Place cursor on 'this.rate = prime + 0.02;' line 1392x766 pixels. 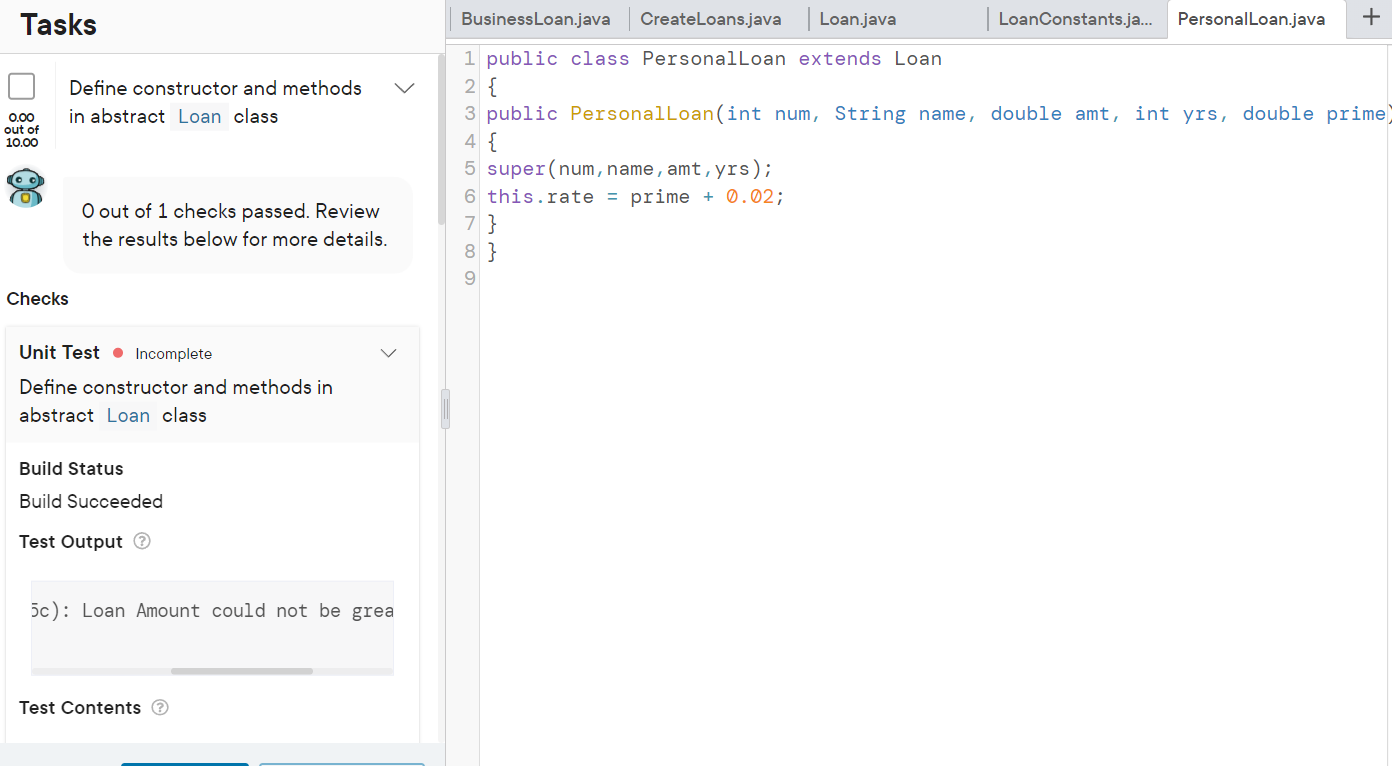(x=636, y=197)
